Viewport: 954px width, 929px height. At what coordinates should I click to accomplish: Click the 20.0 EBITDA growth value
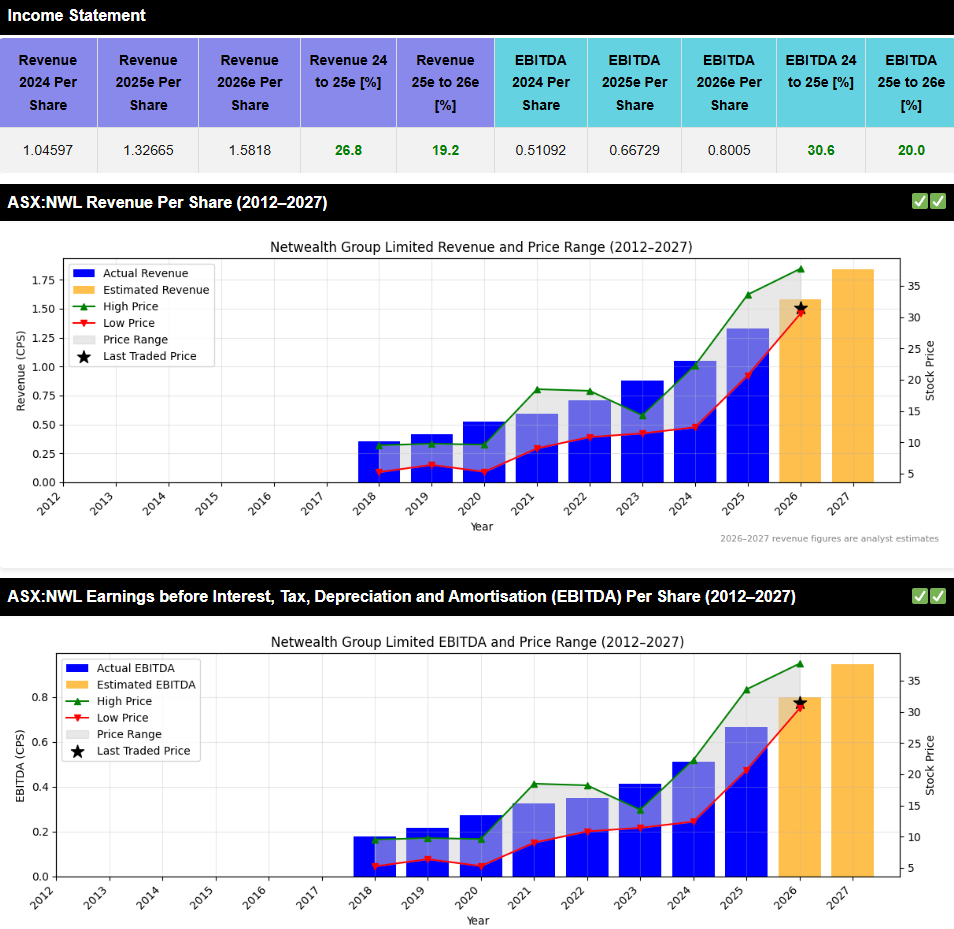910,151
